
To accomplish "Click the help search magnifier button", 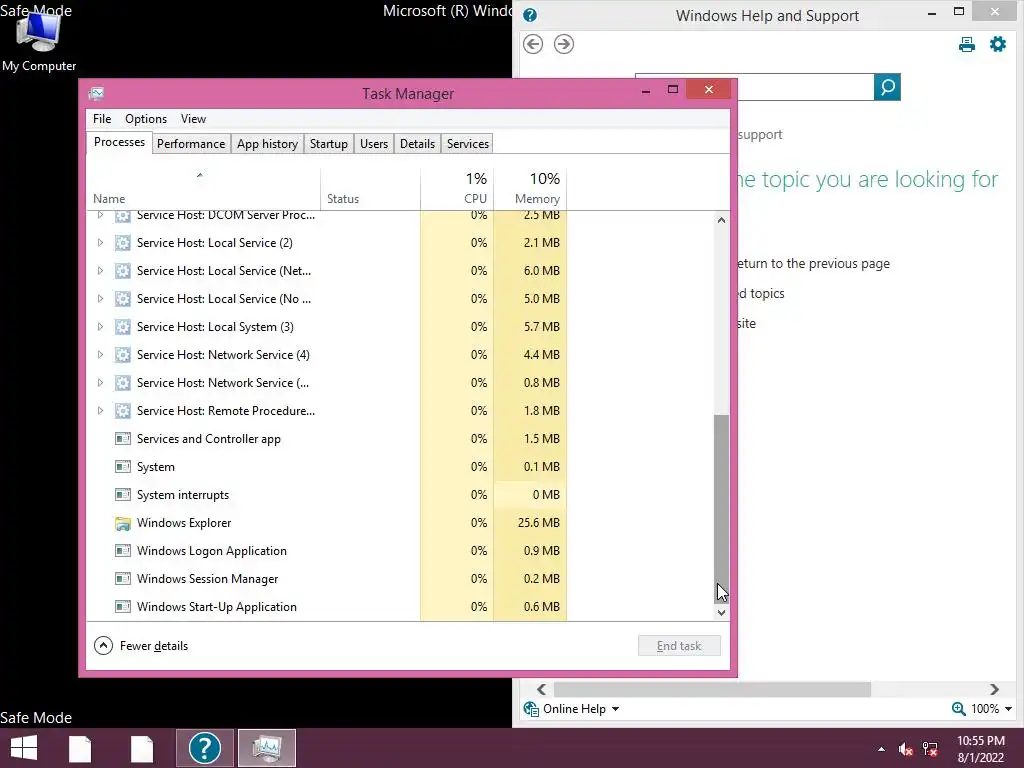I will click(887, 87).
